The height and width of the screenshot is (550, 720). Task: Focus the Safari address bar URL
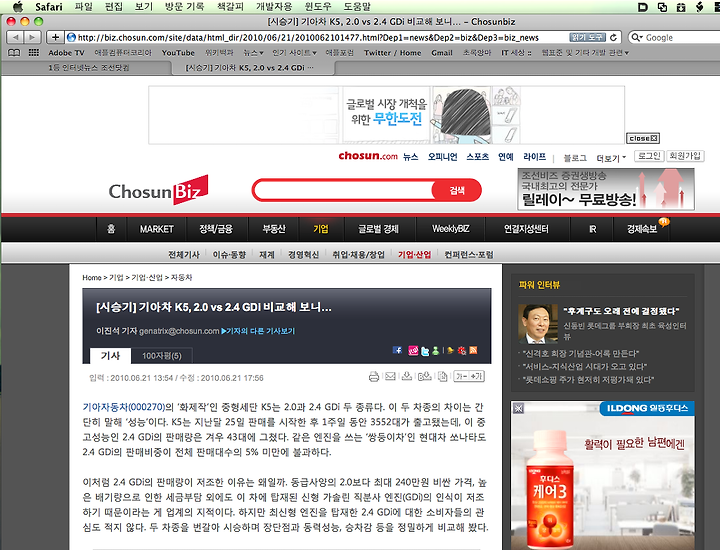317,37
